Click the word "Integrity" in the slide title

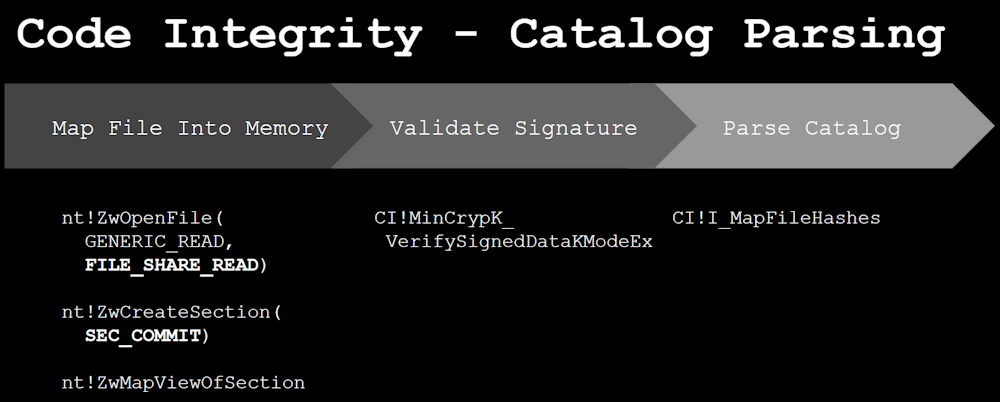pos(292,34)
